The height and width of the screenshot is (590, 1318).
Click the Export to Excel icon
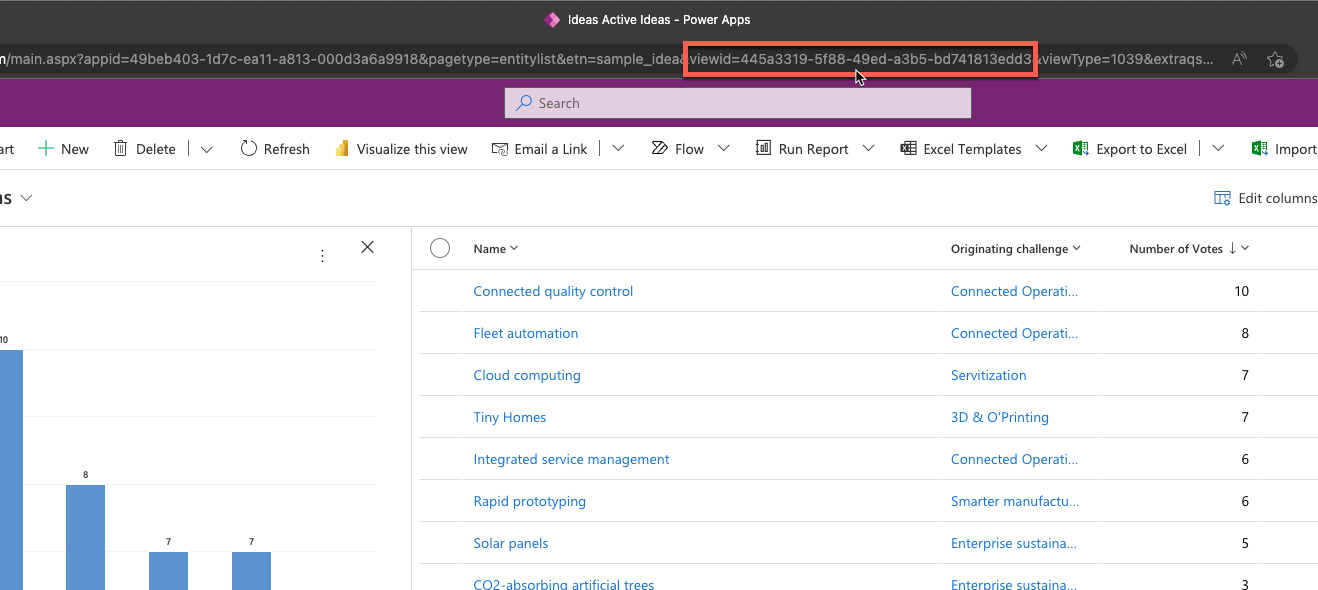1080,149
